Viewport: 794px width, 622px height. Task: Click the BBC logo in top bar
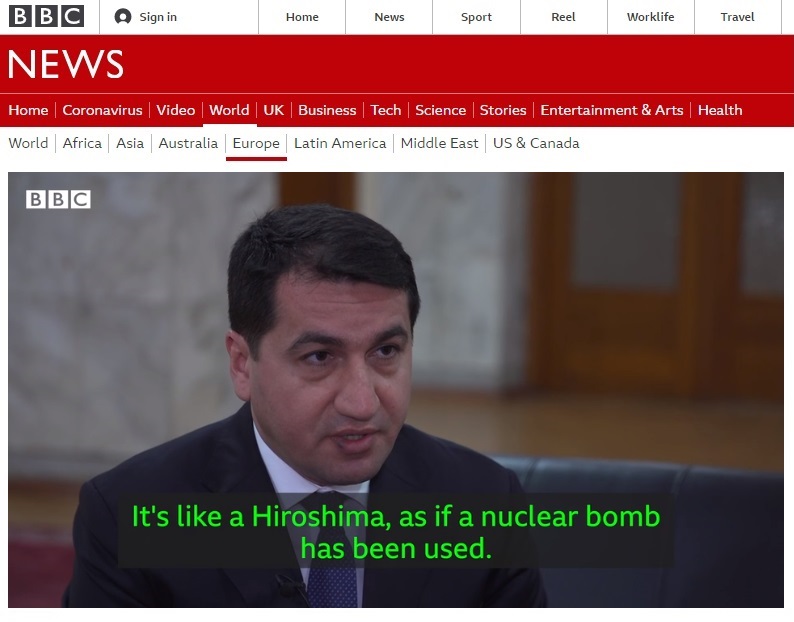47,16
